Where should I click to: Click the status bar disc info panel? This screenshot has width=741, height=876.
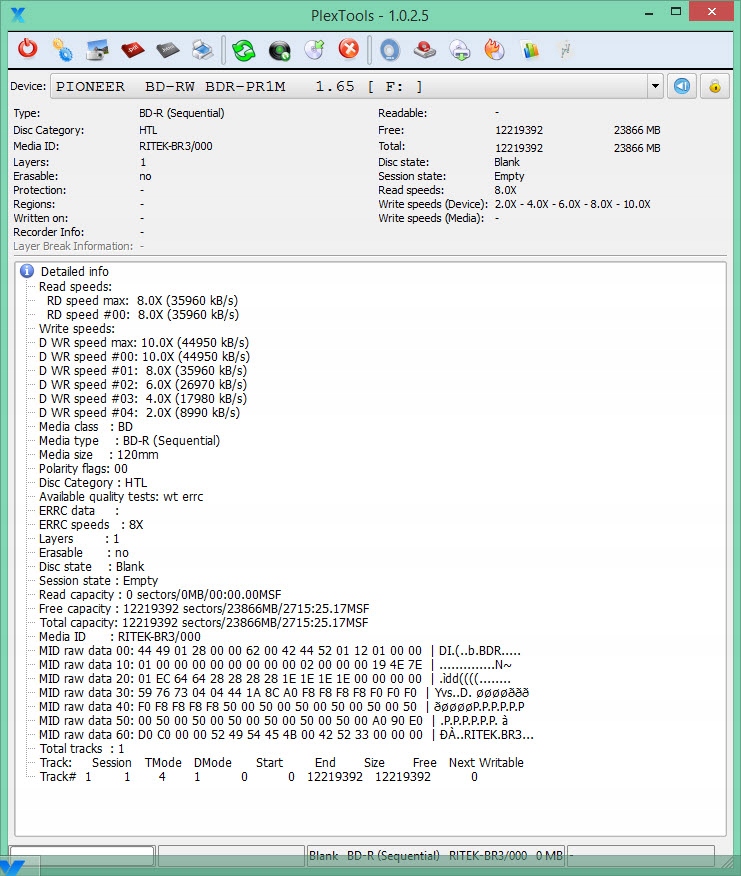[x=435, y=856]
